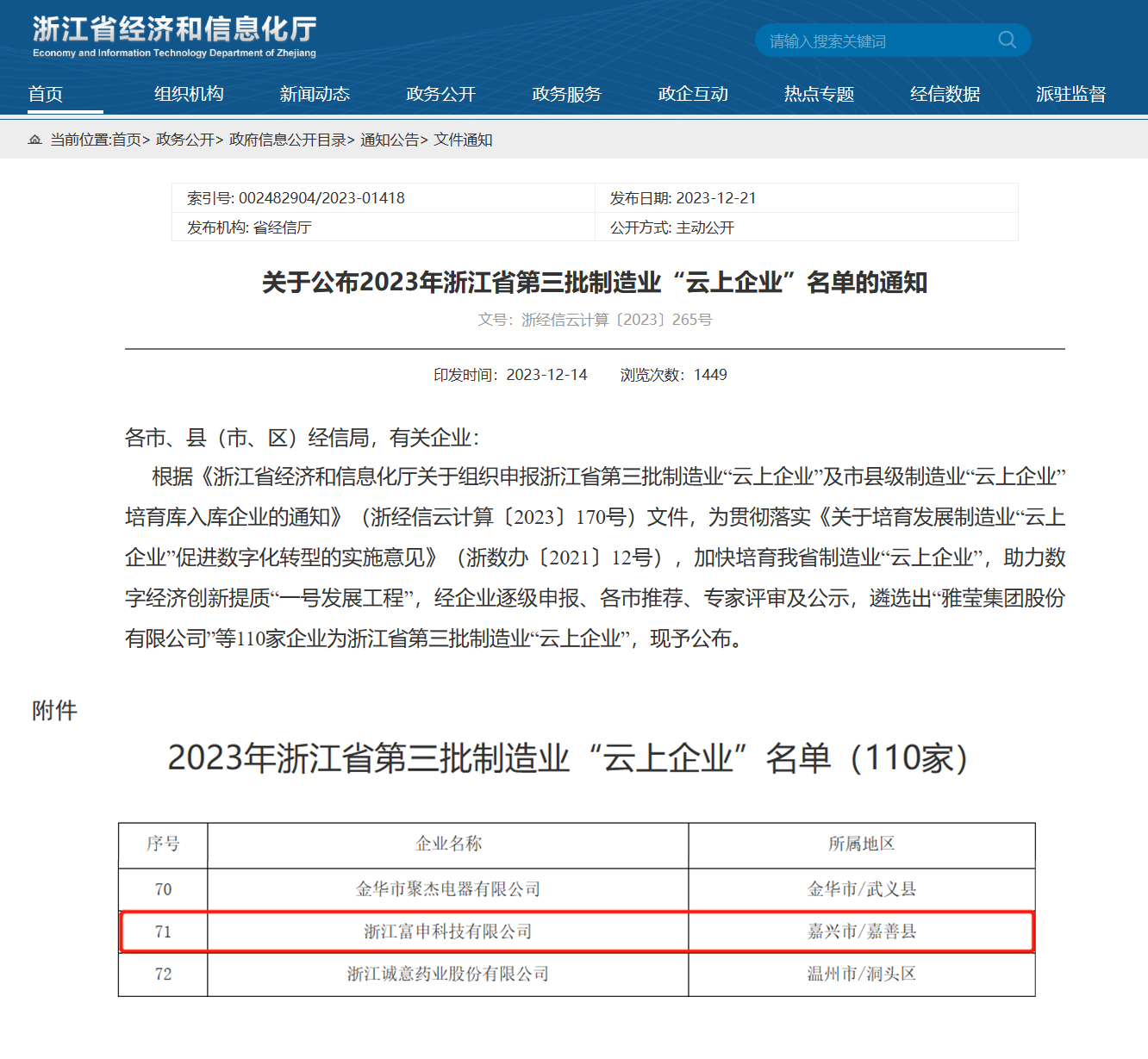1148x1059 pixels.
Task: Select the 政务公开 navigation item
Action: [440, 94]
